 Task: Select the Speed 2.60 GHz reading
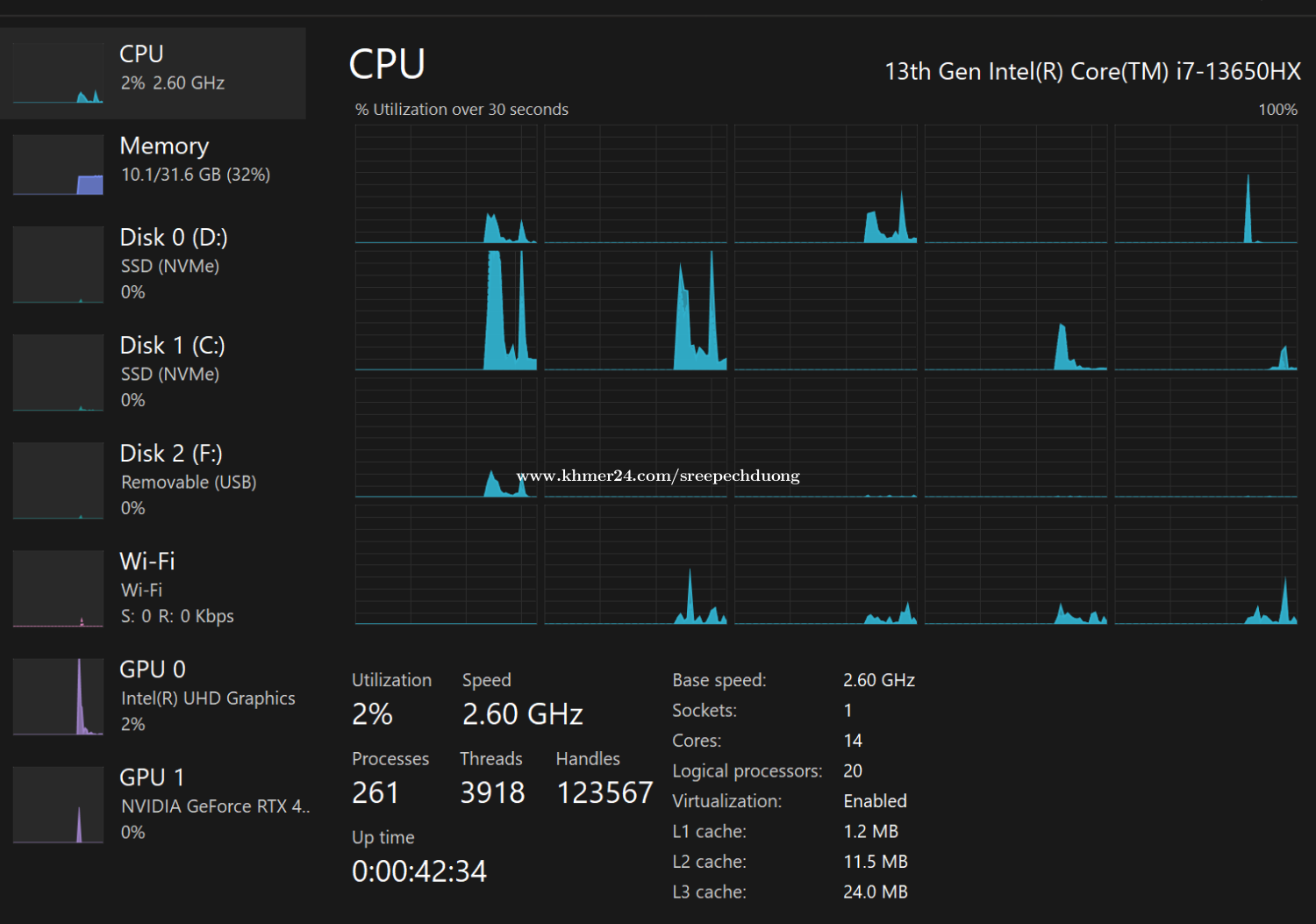[x=522, y=714]
